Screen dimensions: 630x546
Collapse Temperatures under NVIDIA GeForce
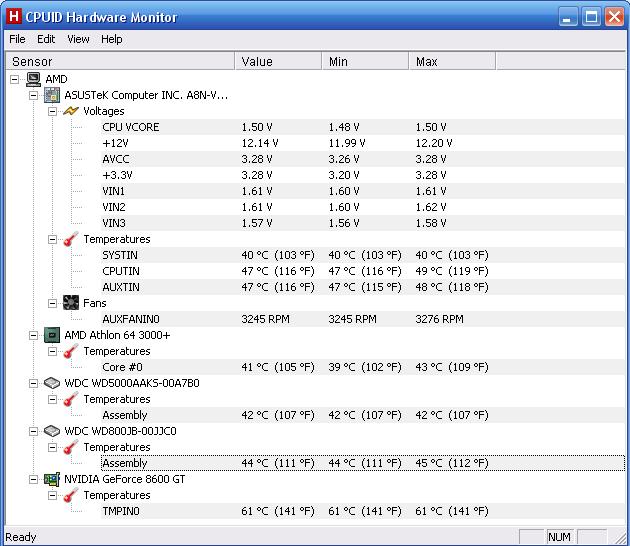(x=52, y=495)
